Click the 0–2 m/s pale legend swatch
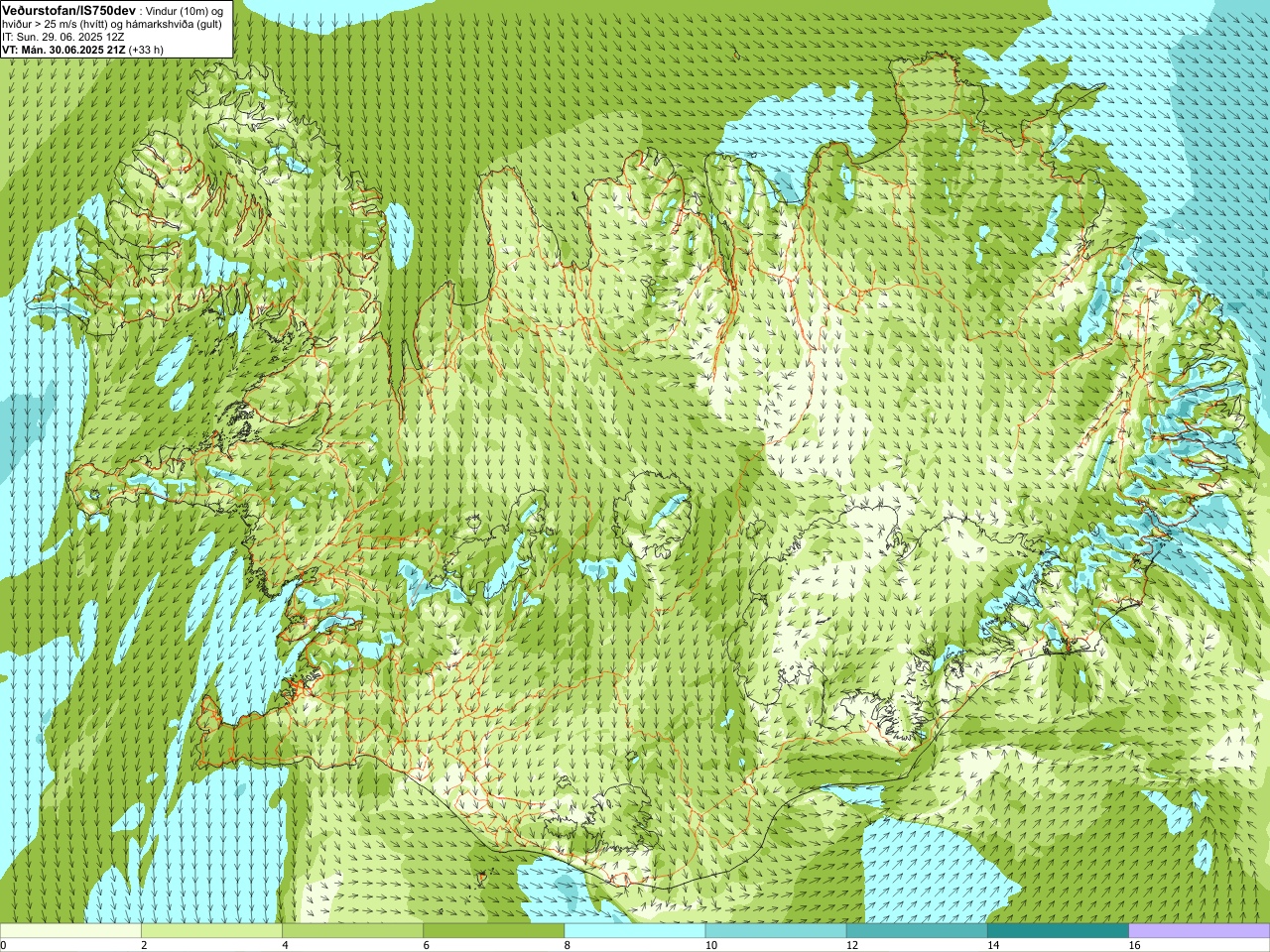Screen dimensions: 1270x952 70,931
